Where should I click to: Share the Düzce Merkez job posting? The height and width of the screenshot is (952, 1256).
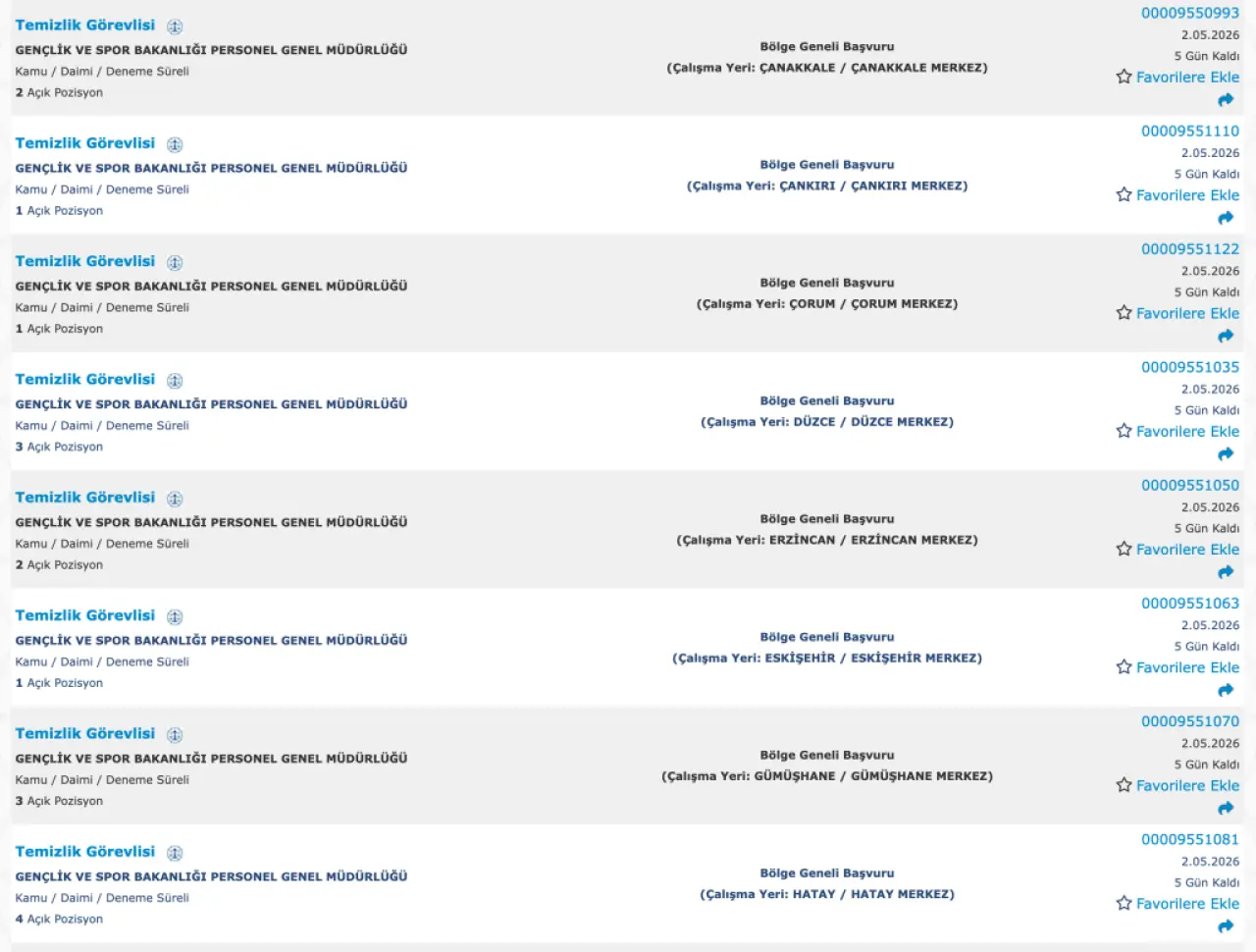1226,453
